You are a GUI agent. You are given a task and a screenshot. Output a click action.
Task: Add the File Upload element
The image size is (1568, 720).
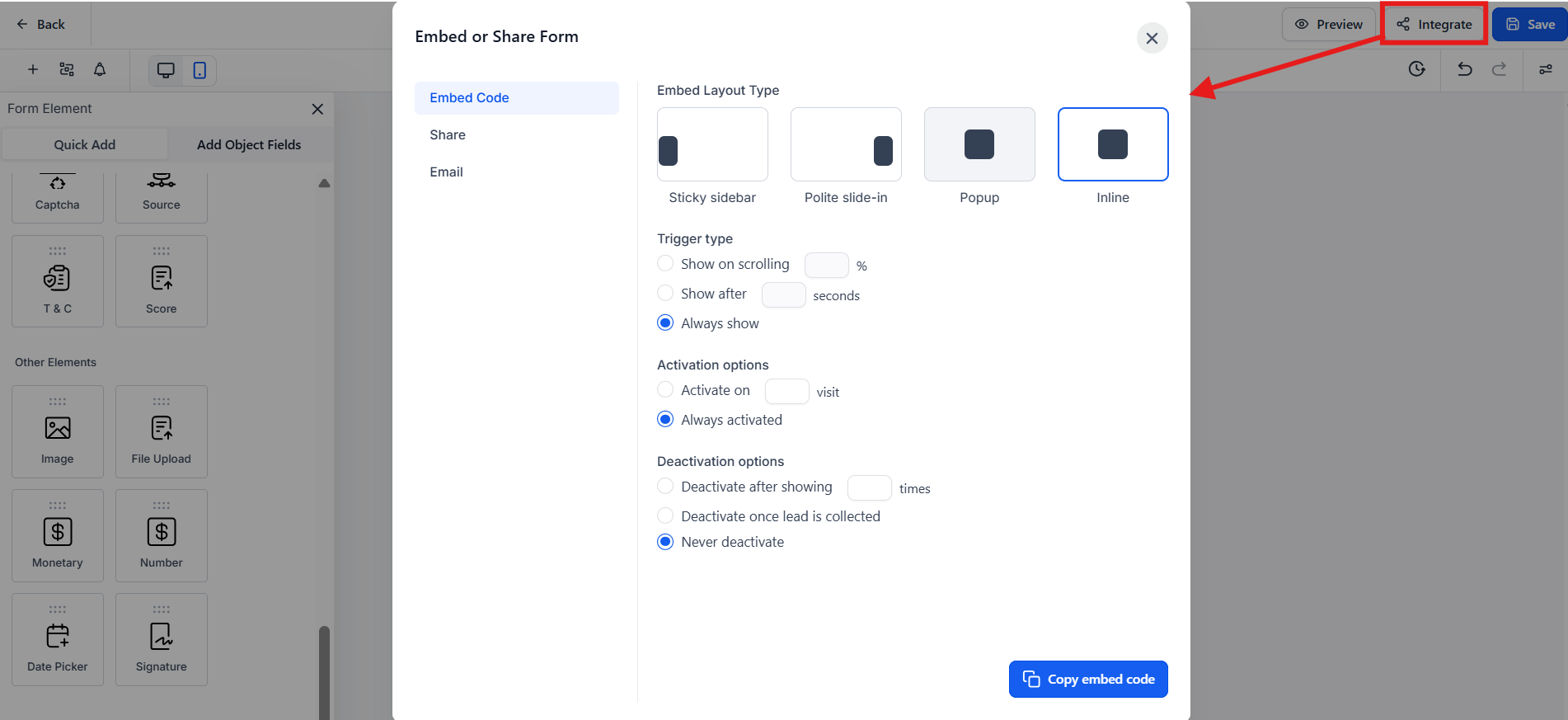(x=162, y=431)
